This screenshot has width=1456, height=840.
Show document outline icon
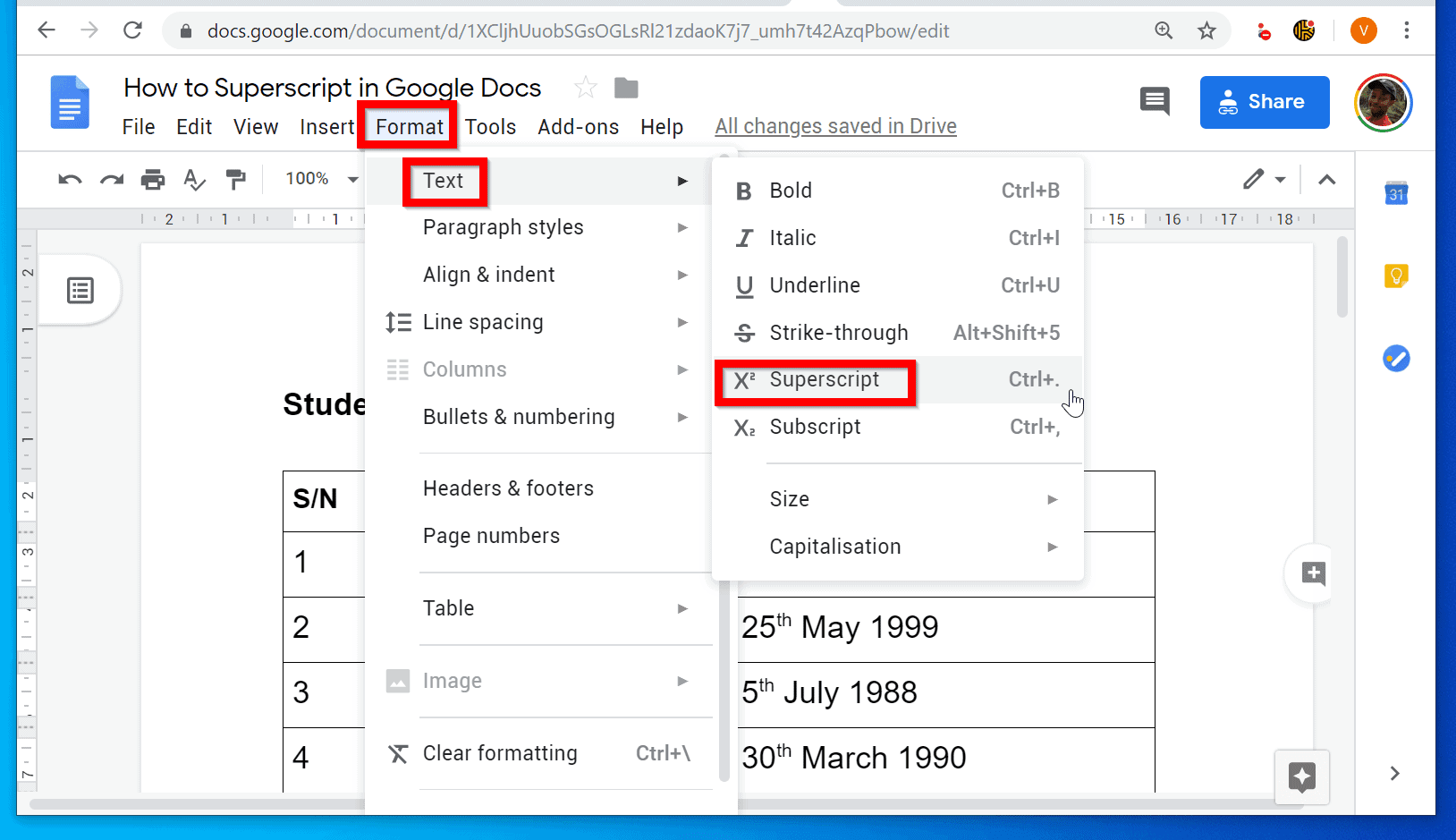[x=80, y=290]
